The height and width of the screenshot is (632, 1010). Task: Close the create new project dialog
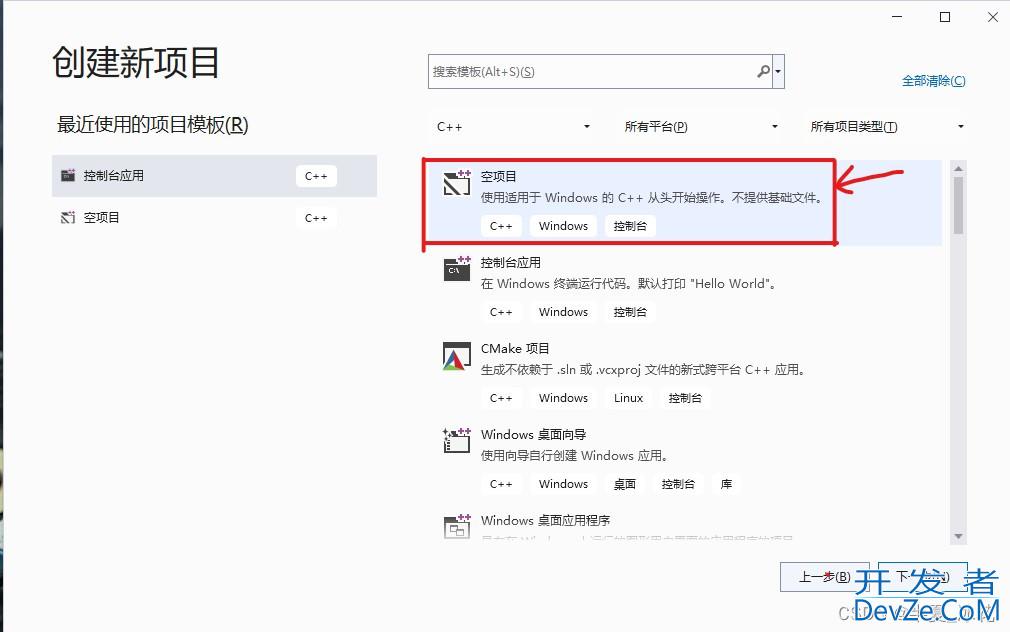(993, 17)
